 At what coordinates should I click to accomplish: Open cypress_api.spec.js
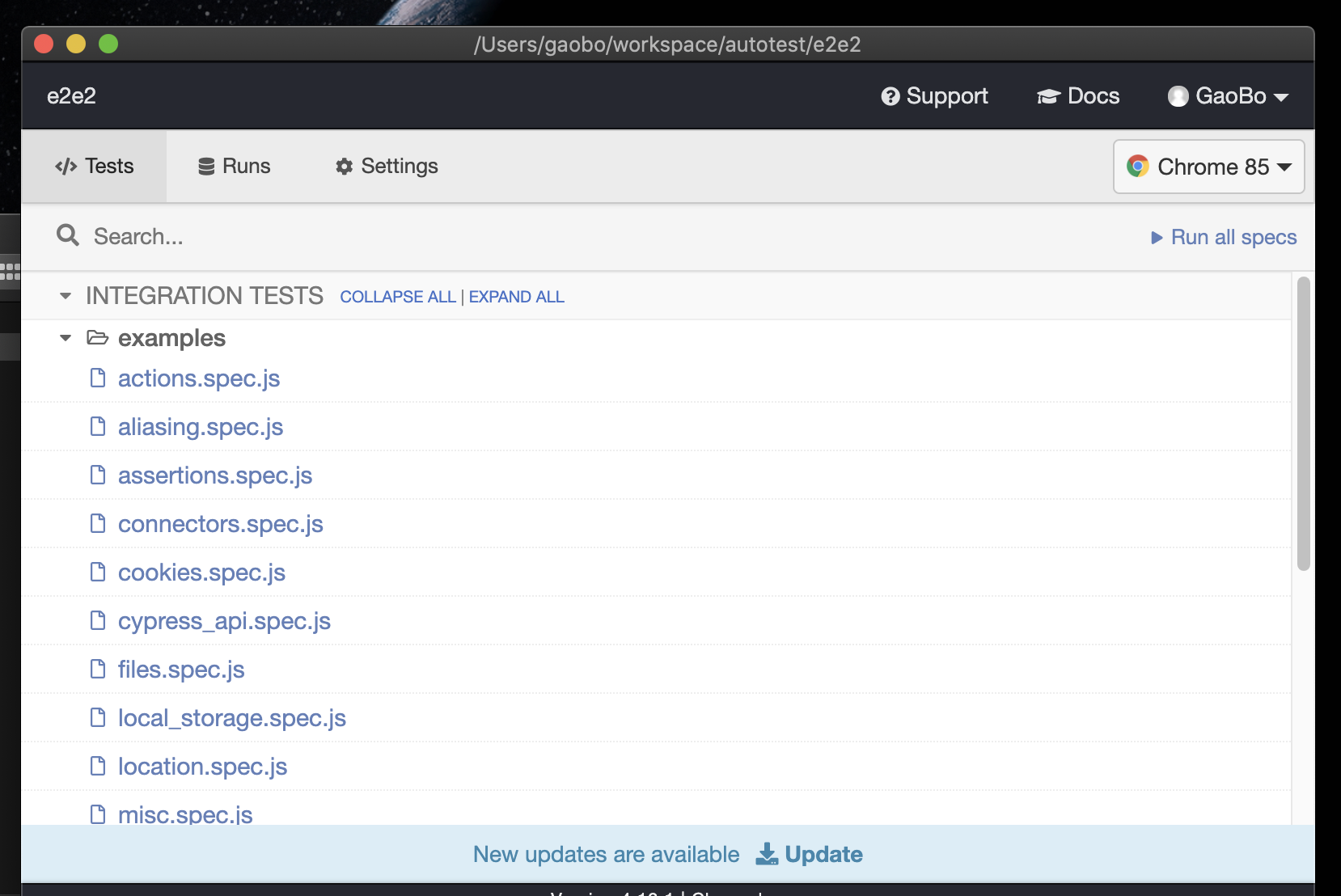[224, 621]
